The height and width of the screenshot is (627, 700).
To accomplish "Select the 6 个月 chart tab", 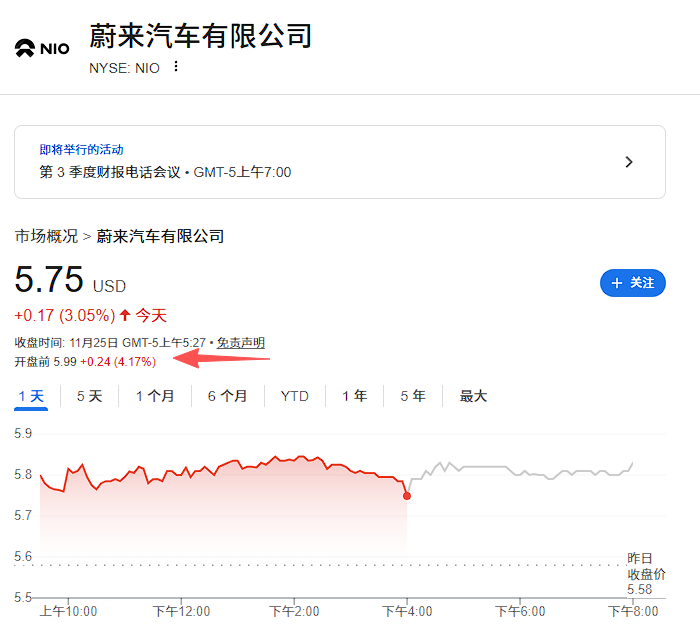I will pos(227,396).
